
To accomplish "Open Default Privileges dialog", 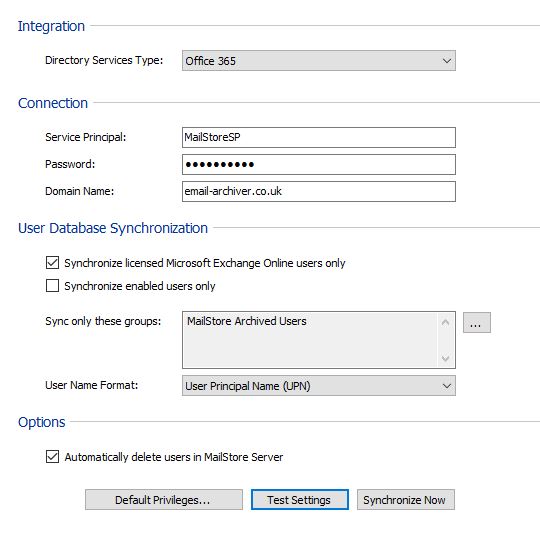I will (164, 499).
